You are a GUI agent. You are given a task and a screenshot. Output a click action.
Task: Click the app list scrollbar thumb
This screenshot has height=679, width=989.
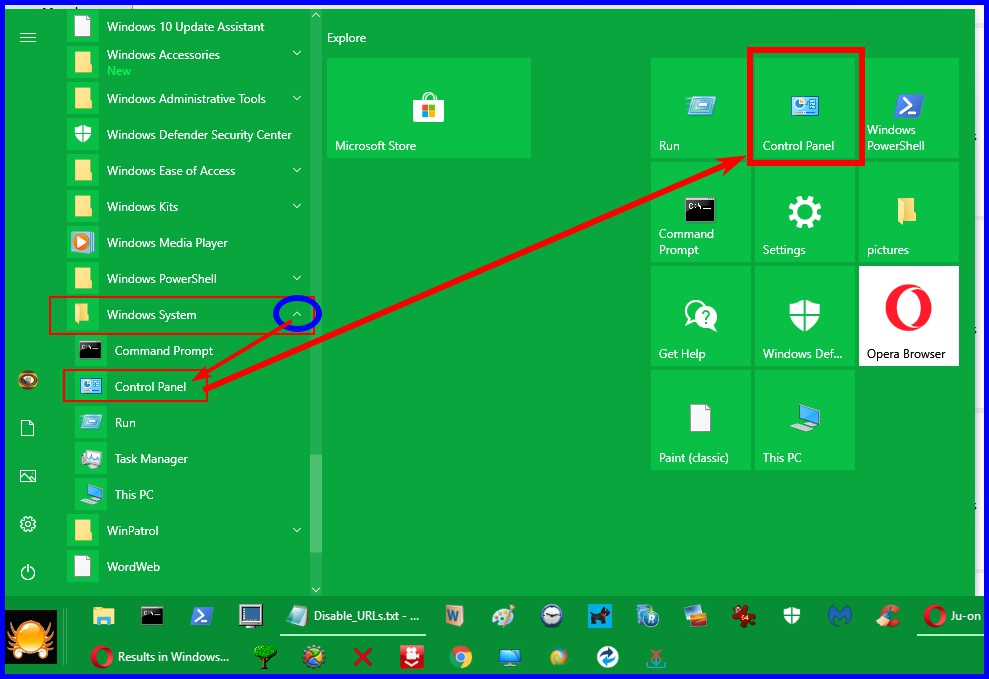click(x=316, y=503)
